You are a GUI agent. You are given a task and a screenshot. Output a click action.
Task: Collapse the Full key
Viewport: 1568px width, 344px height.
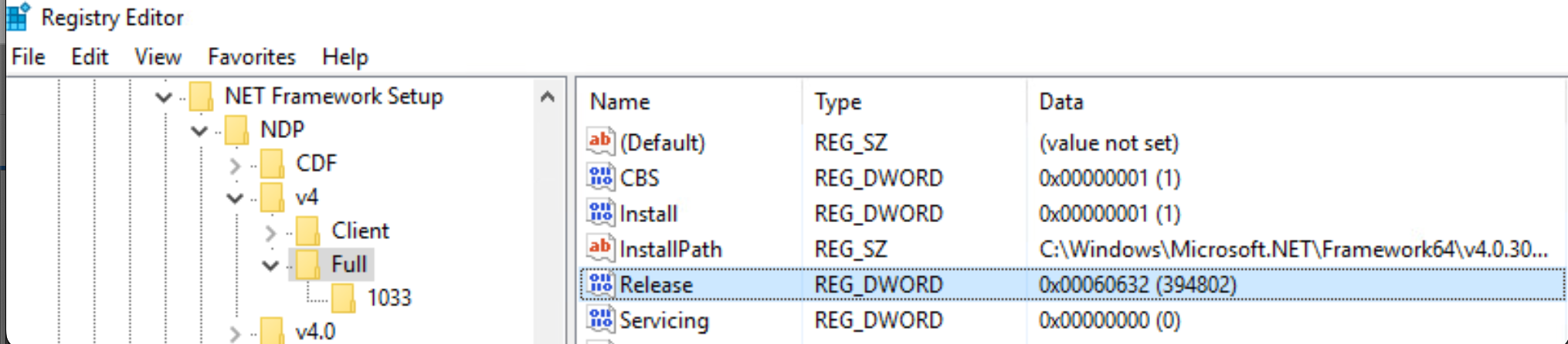pos(270,266)
